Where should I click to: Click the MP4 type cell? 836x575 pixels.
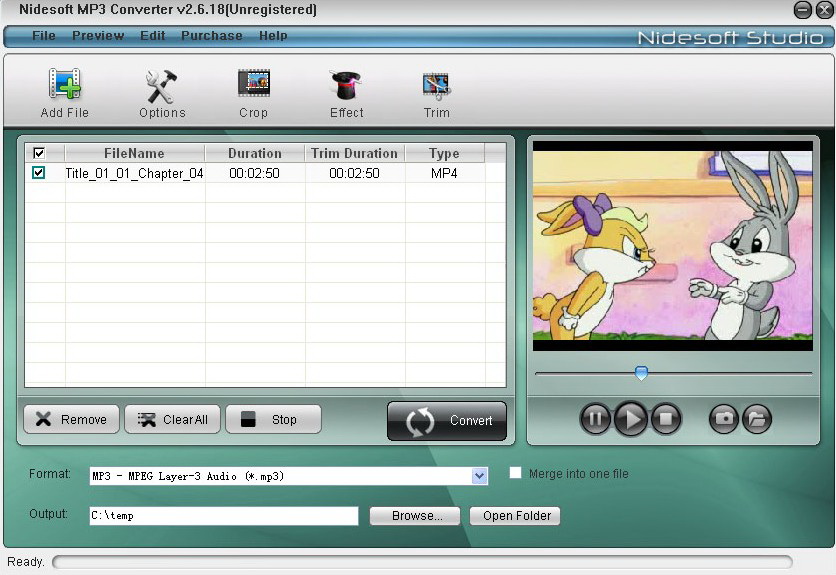pos(444,173)
